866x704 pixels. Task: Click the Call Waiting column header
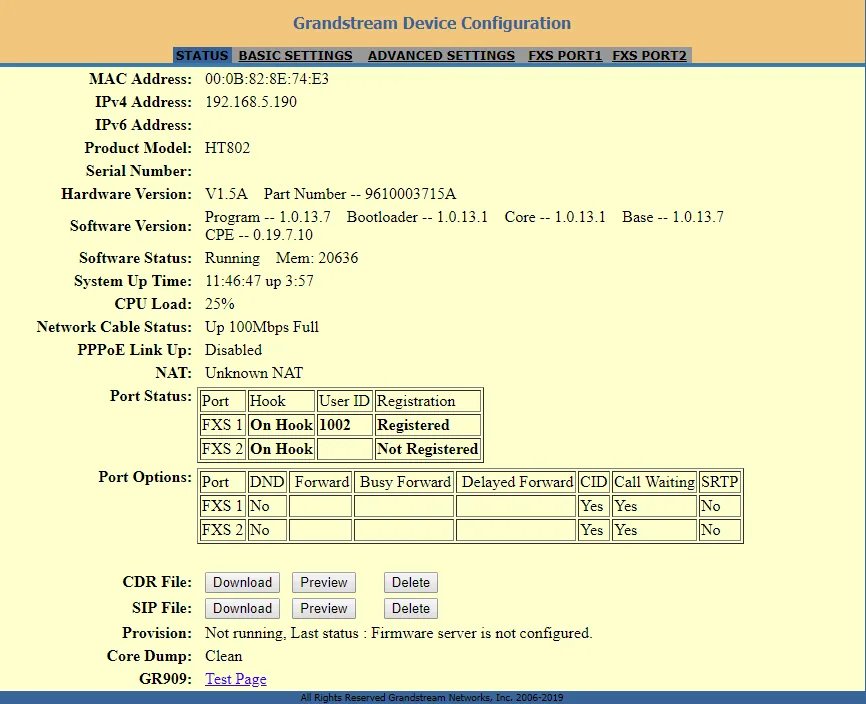pos(654,482)
